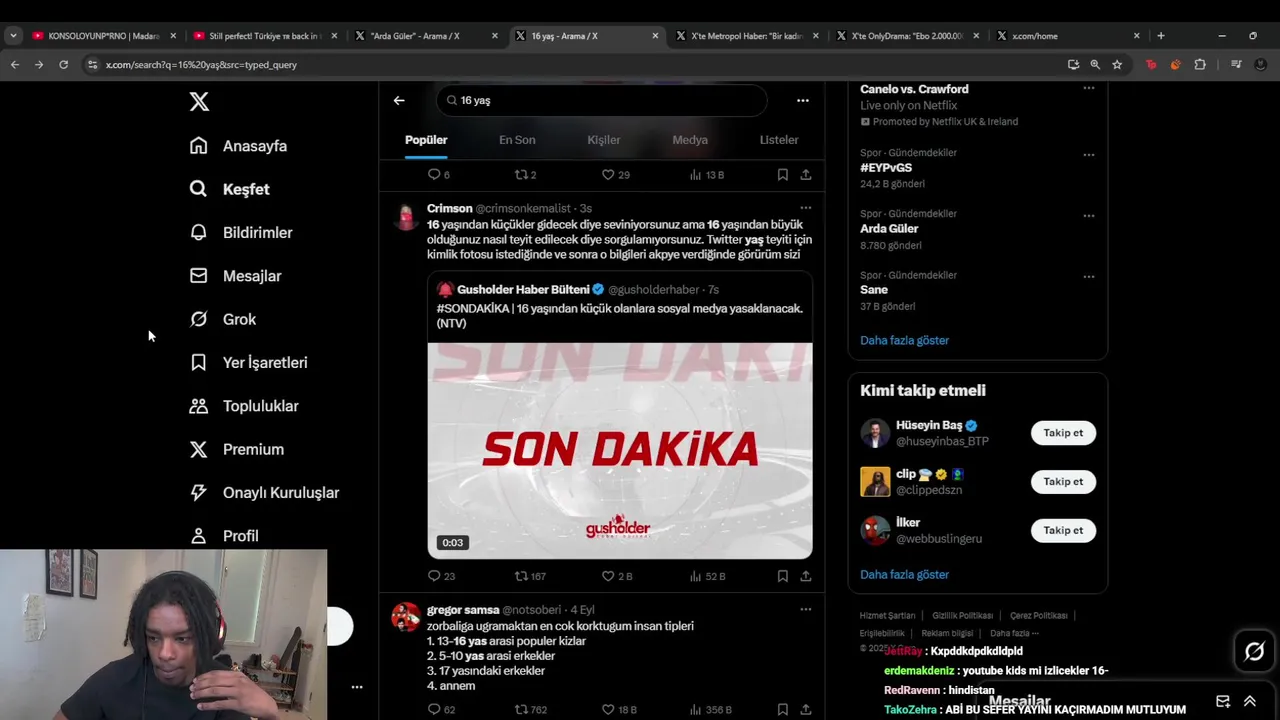
Task: Like the top post with 29 likes
Action: point(615,175)
